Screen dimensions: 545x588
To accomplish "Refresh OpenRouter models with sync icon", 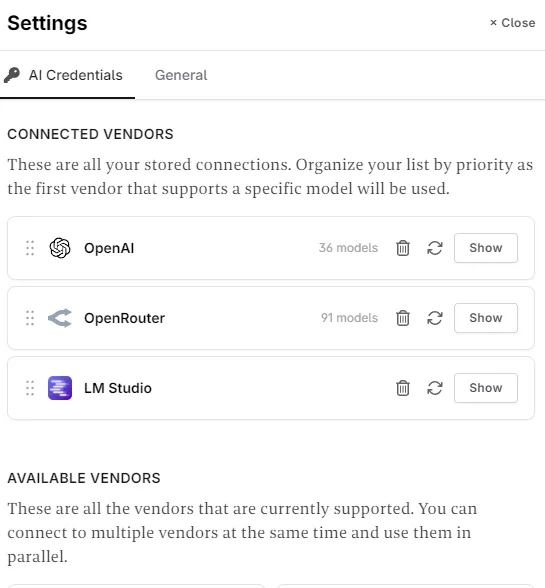I will (435, 318).
